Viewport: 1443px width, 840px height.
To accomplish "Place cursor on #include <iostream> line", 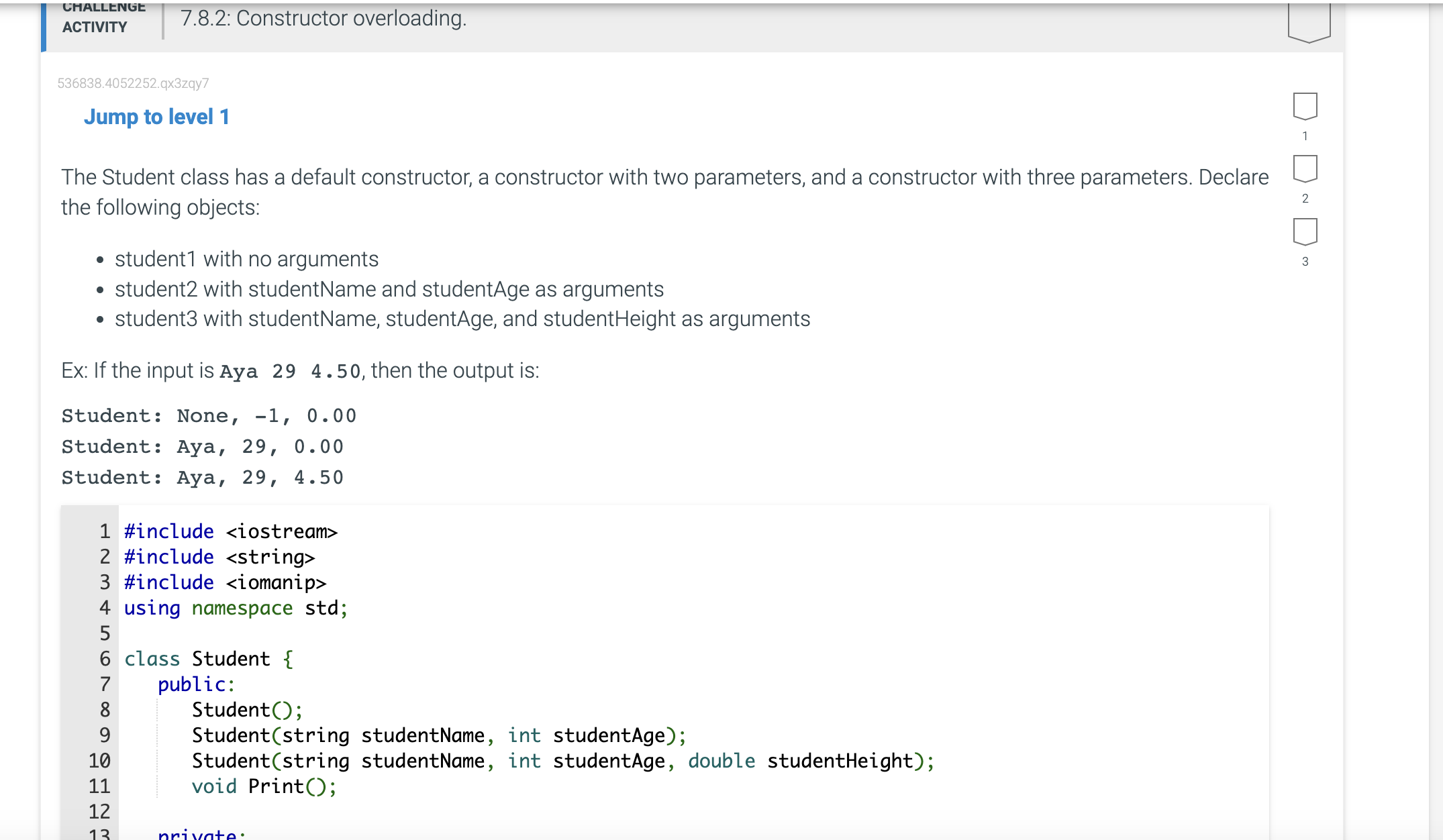I will 230,531.
